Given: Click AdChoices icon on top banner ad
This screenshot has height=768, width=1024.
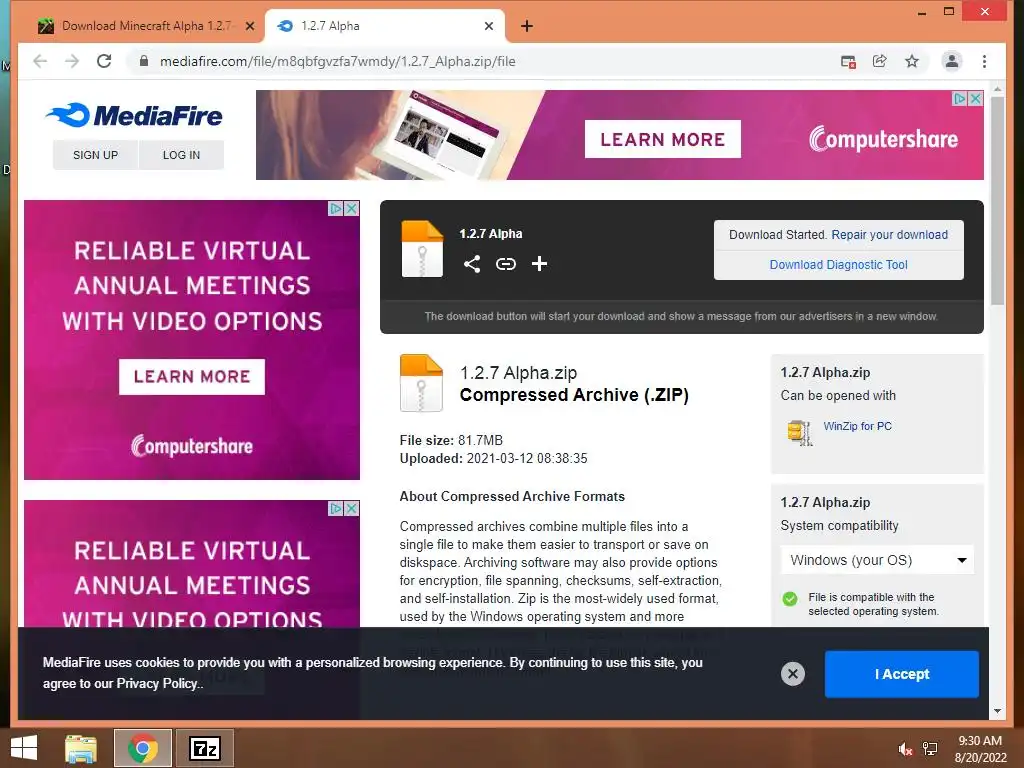Looking at the screenshot, I should (960, 99).
